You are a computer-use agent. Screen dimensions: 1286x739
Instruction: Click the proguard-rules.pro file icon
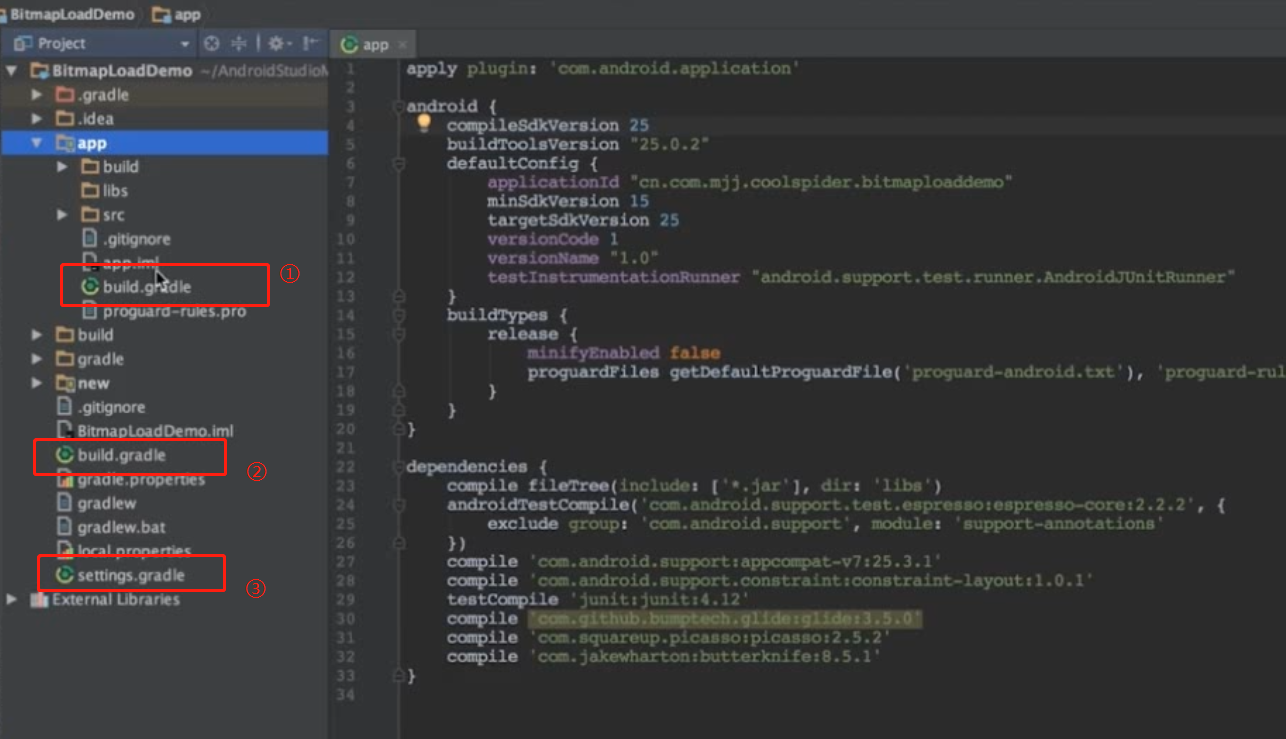pyautogui.click(x=90, y=311)
